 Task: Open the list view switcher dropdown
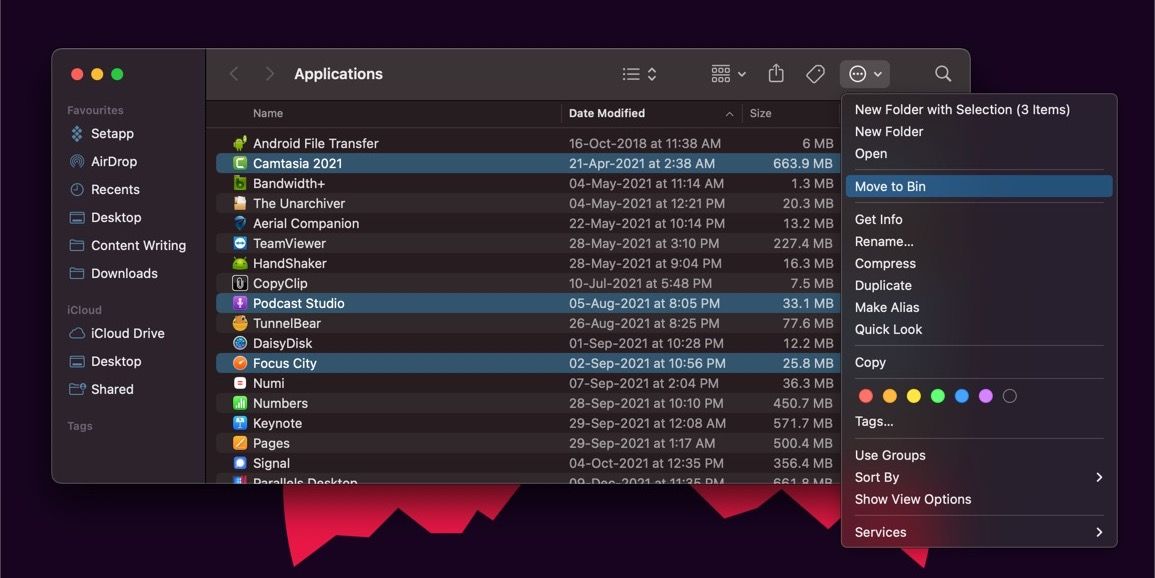click(x=639, y=74)
